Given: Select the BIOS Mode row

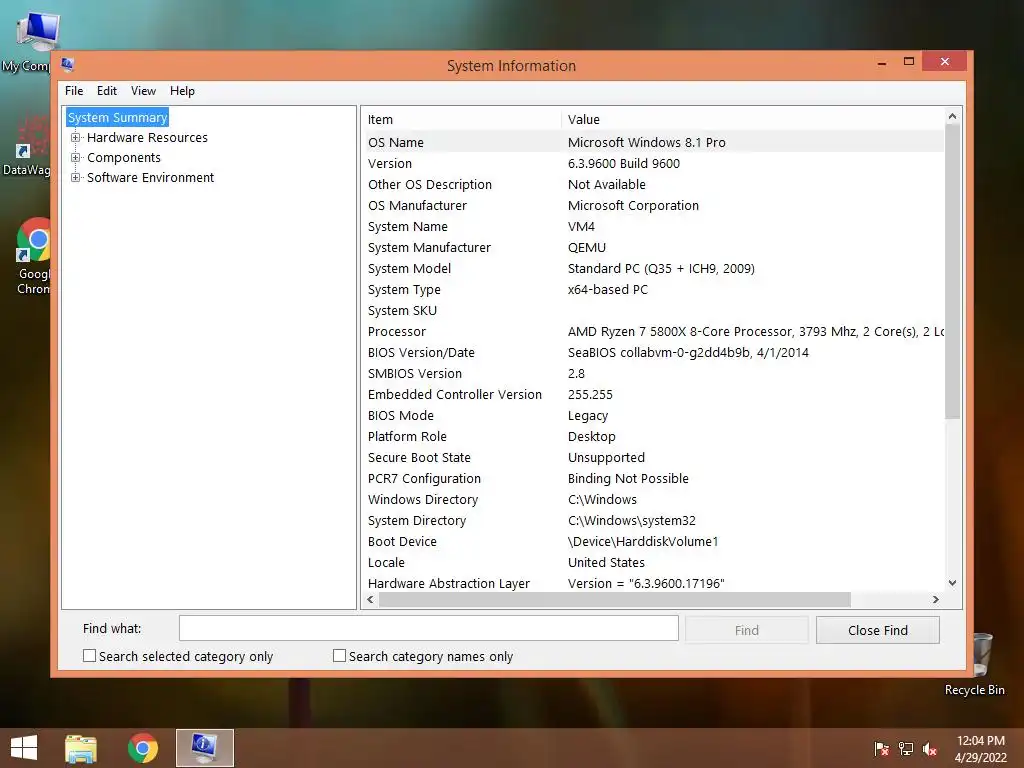Looking at the screenshot, I should pyautogui.click(x=653, y=415).
